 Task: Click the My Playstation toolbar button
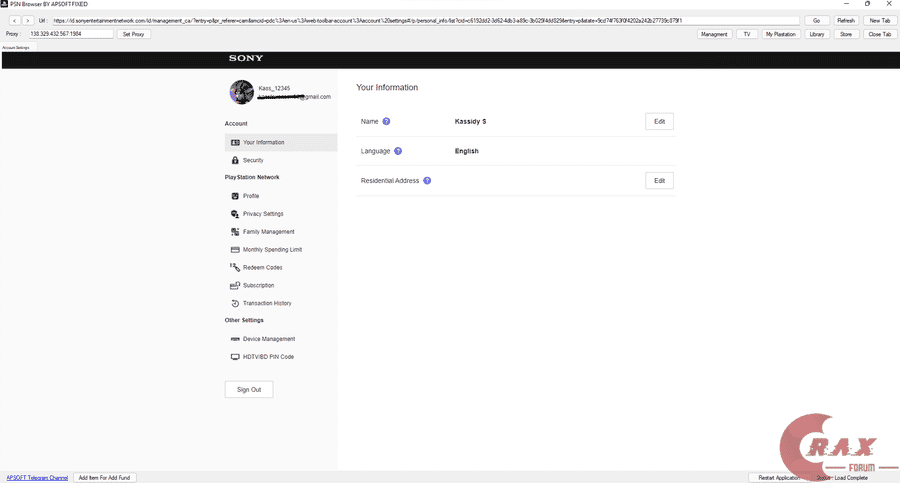pyautogui.click(x=781, y=34)
